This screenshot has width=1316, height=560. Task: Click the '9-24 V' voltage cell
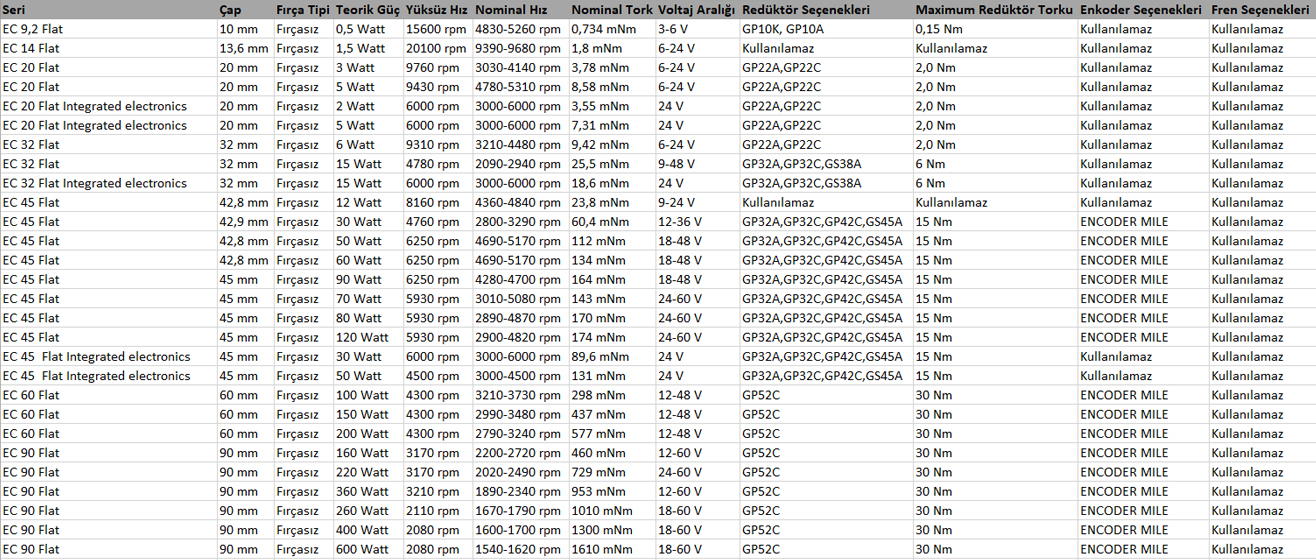(697, 202)
